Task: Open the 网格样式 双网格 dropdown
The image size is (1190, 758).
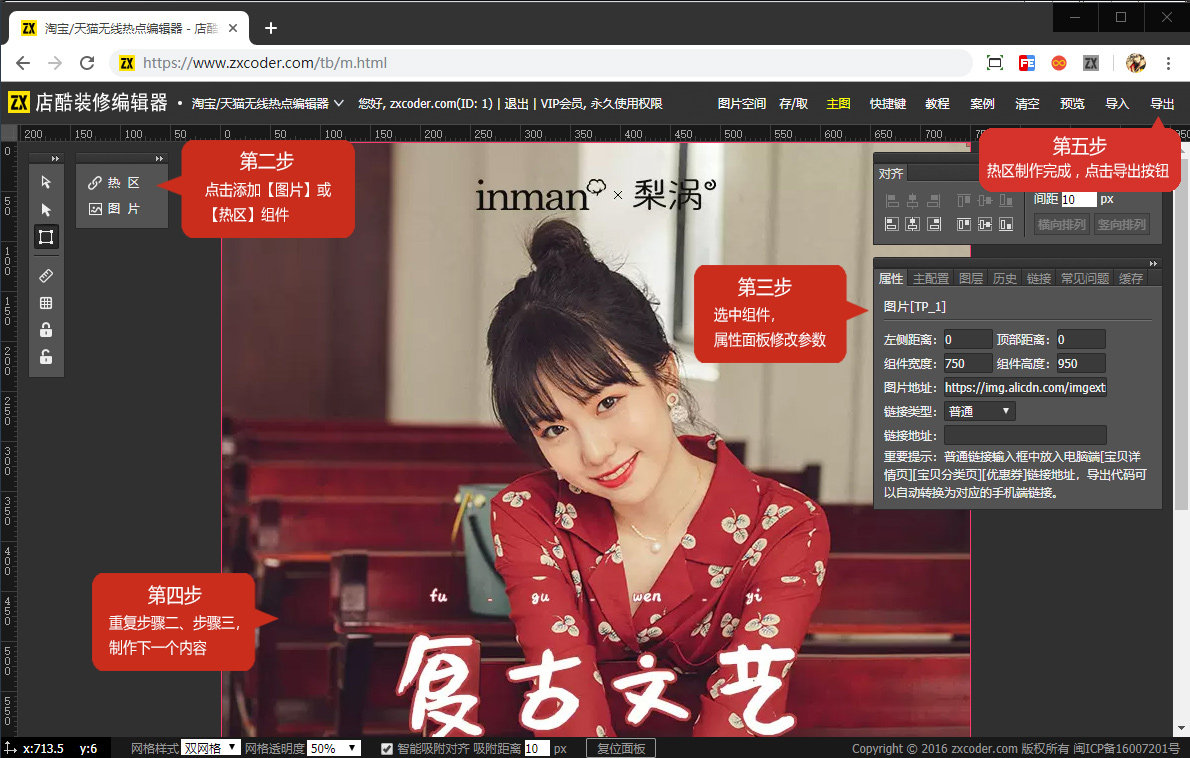Action: [x=211, y=748]
